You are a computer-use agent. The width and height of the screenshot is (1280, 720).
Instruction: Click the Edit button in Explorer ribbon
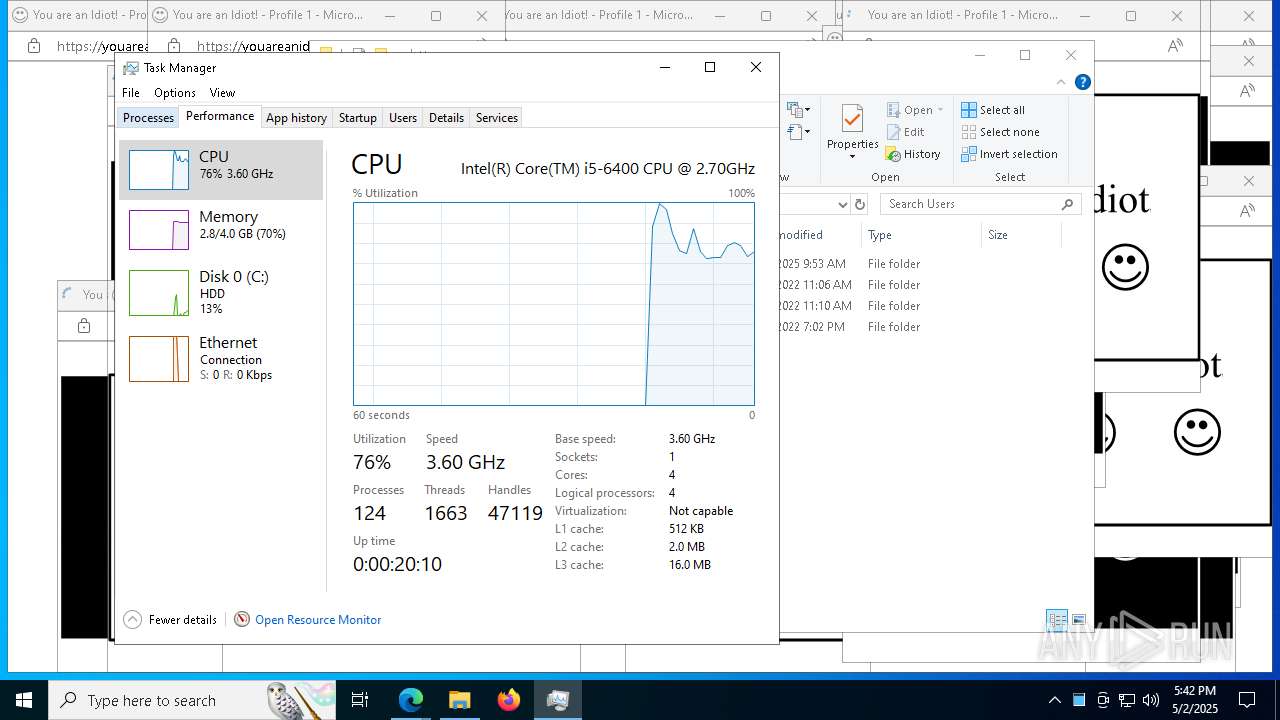(905, 132)
